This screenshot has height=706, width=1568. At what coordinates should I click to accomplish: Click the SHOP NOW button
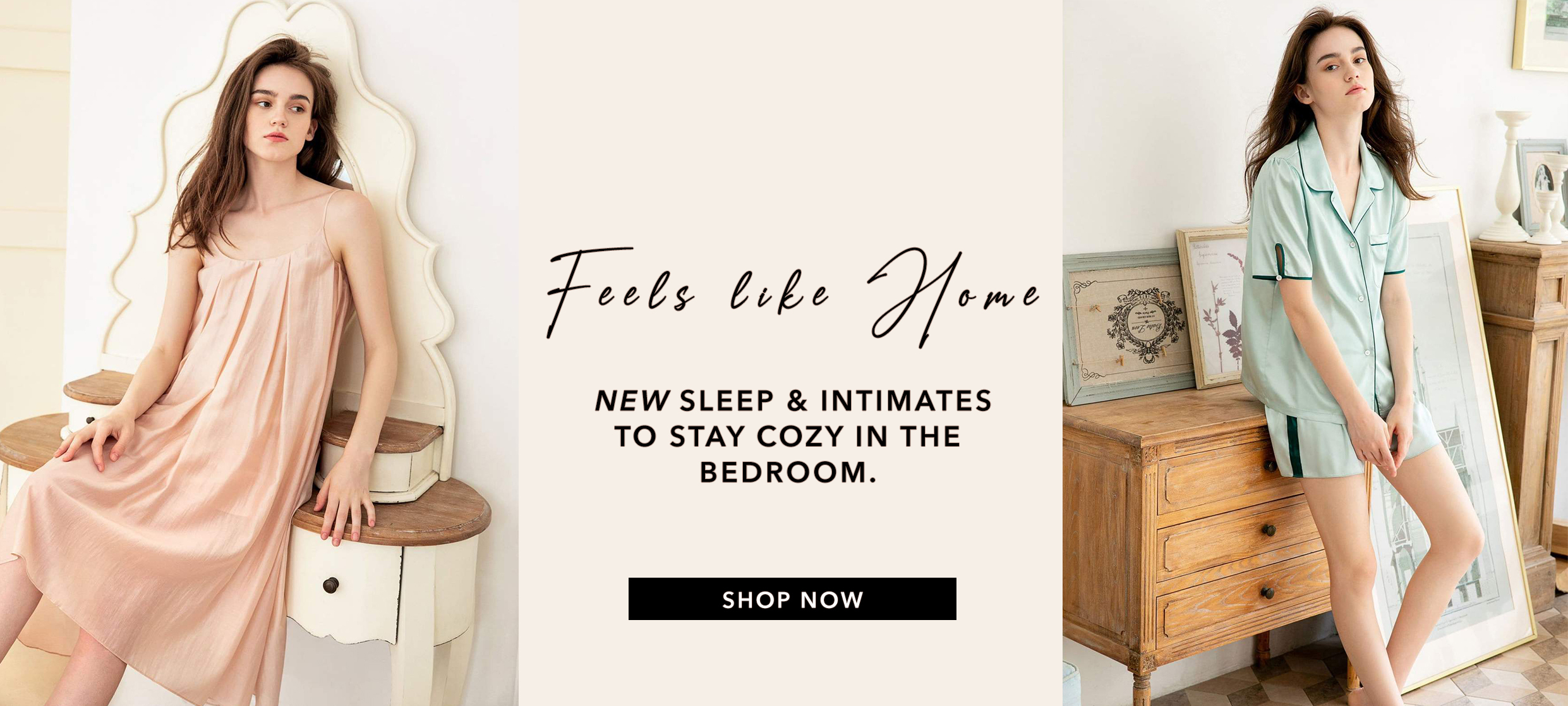(792, 599)
